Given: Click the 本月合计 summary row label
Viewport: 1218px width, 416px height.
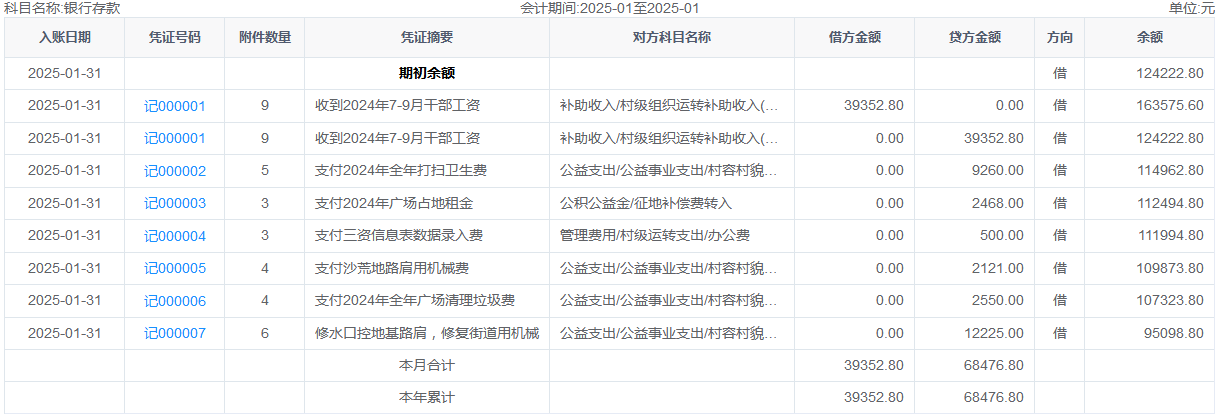Looking at the screenshot, I should [427, 366].
